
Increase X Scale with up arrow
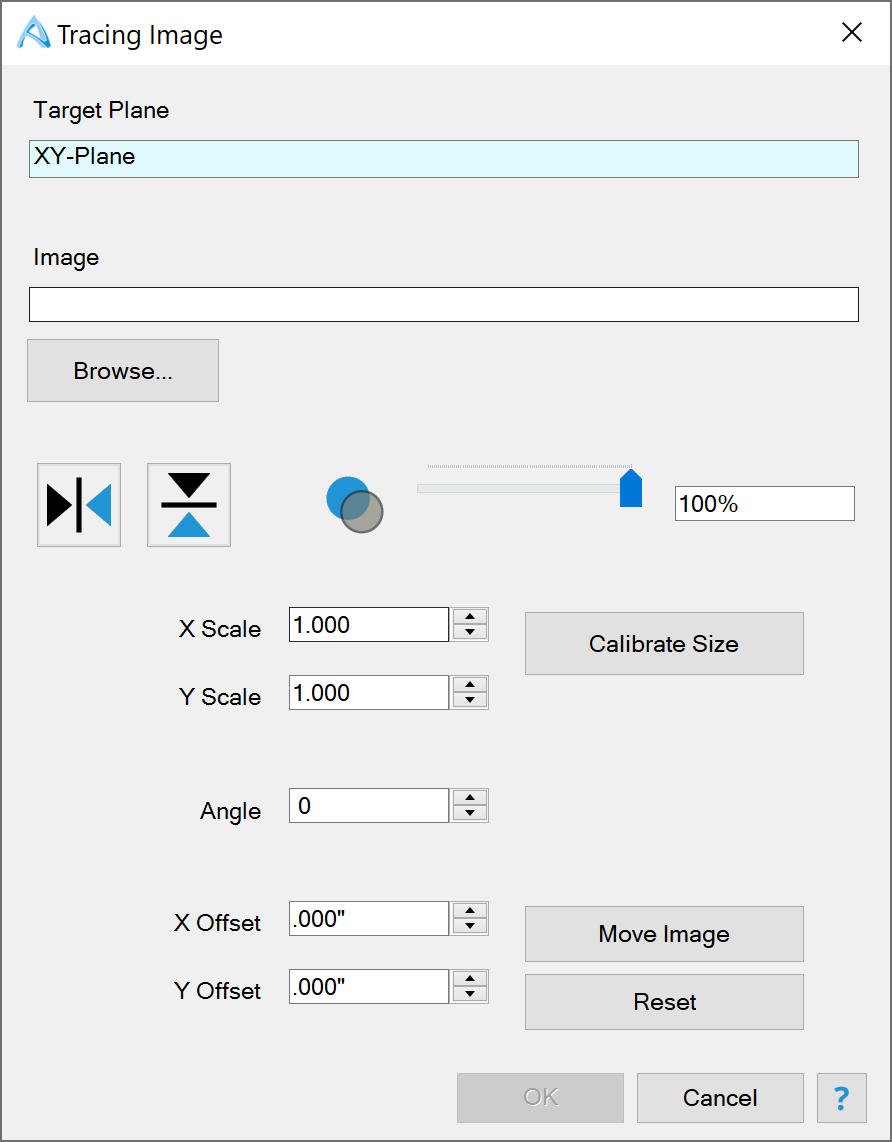470,617
